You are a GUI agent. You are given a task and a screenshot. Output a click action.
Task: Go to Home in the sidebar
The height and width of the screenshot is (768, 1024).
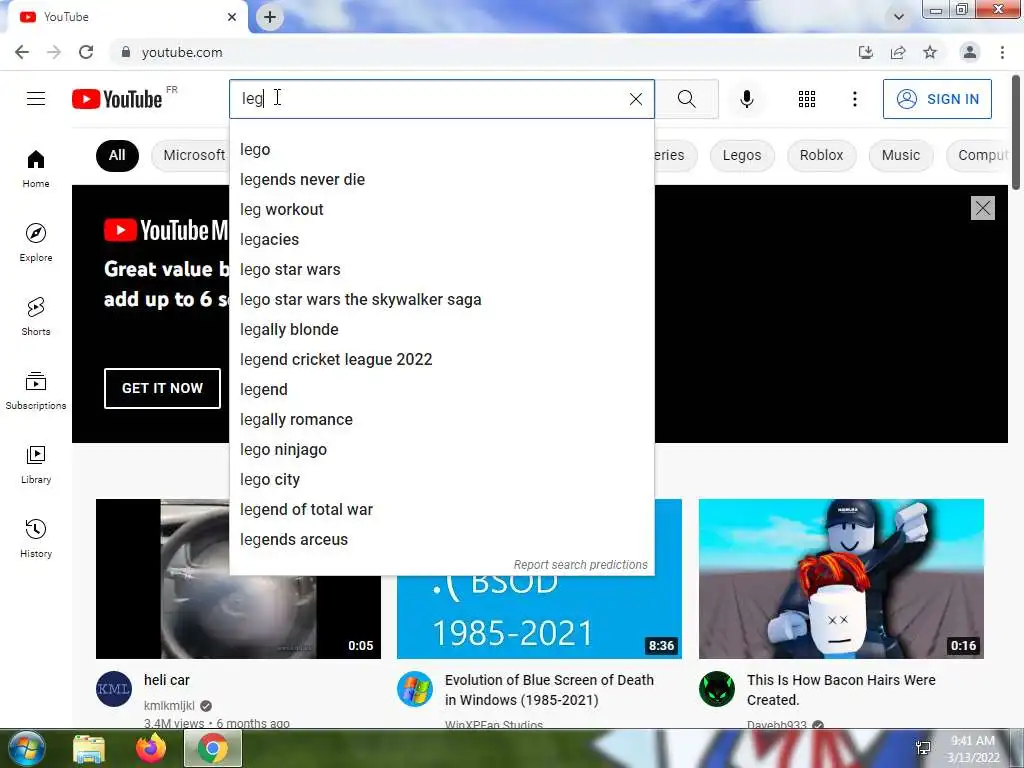[36, 168]
